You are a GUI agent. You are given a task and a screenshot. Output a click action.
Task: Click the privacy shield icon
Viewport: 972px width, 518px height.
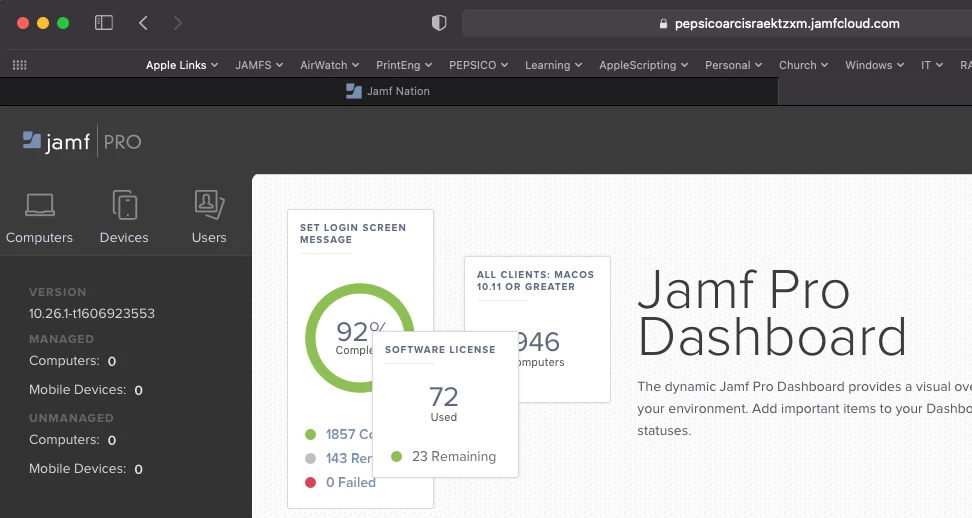click(439, 23)
